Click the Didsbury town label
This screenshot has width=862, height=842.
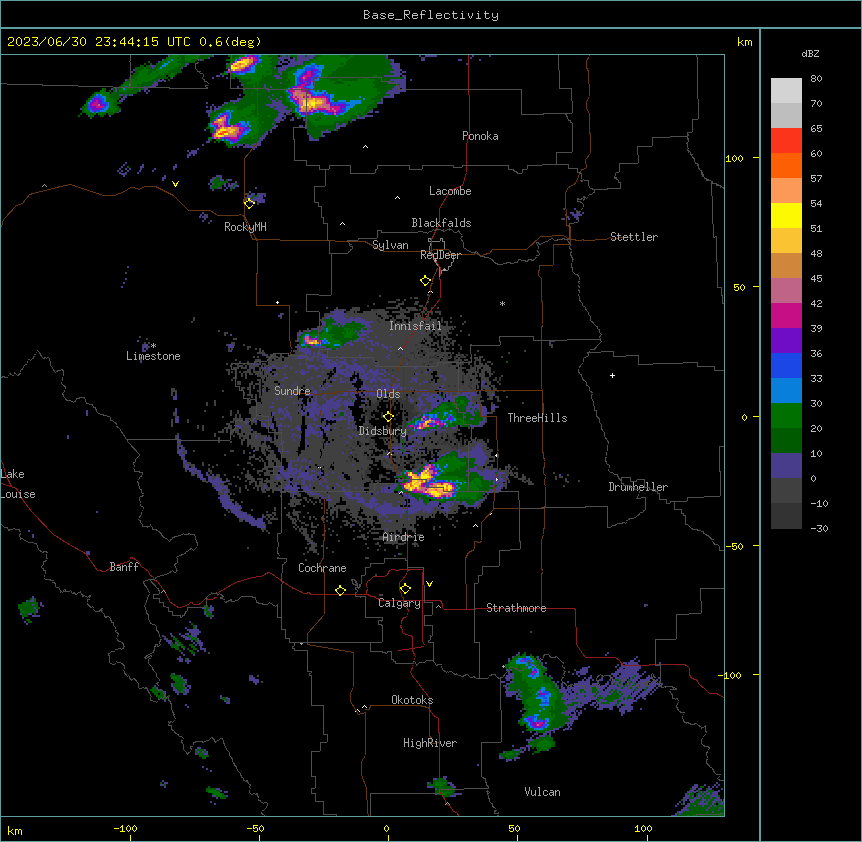click(383, 431)
